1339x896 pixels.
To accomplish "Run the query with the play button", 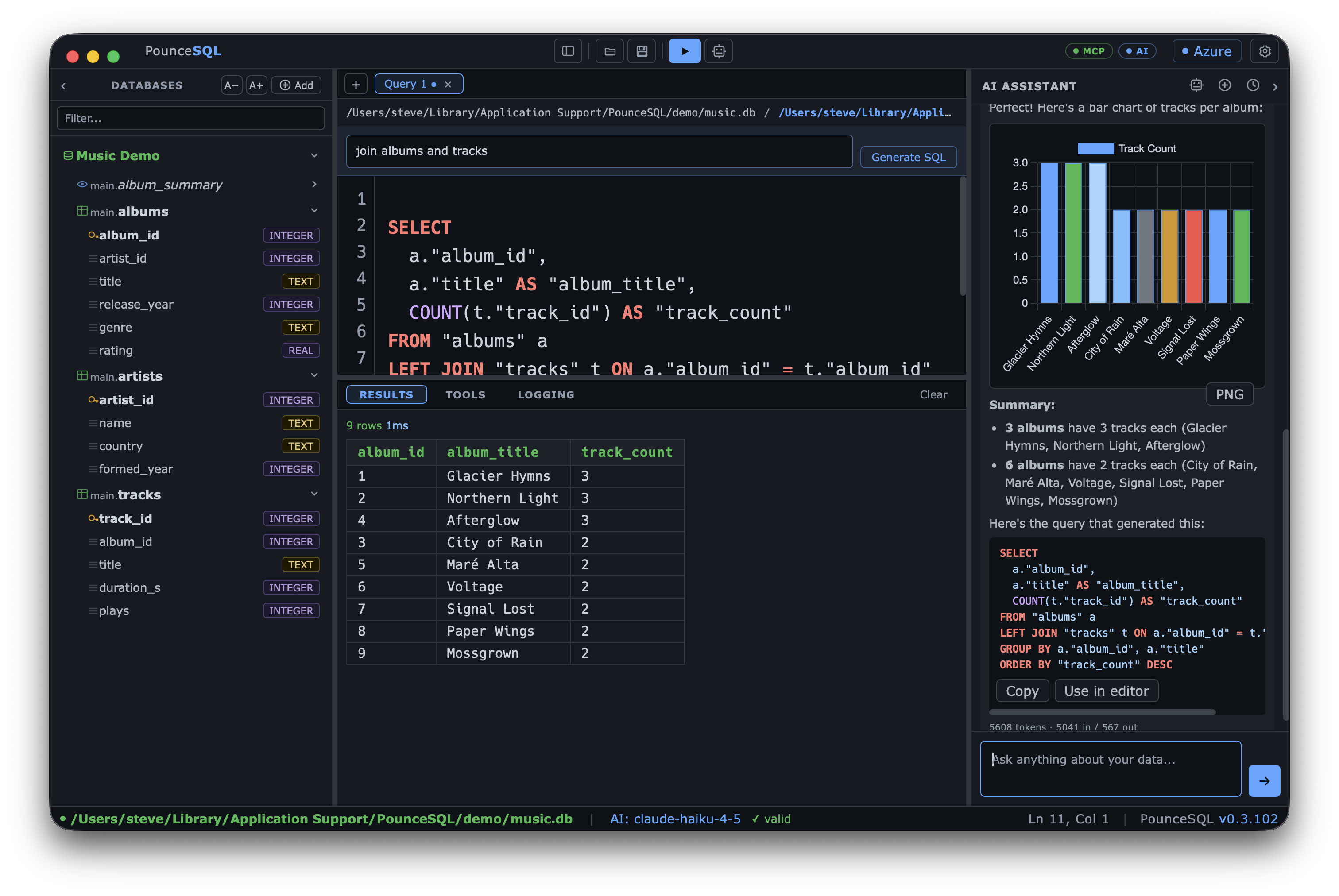I will pyautogui.click(x=685, y=51).
